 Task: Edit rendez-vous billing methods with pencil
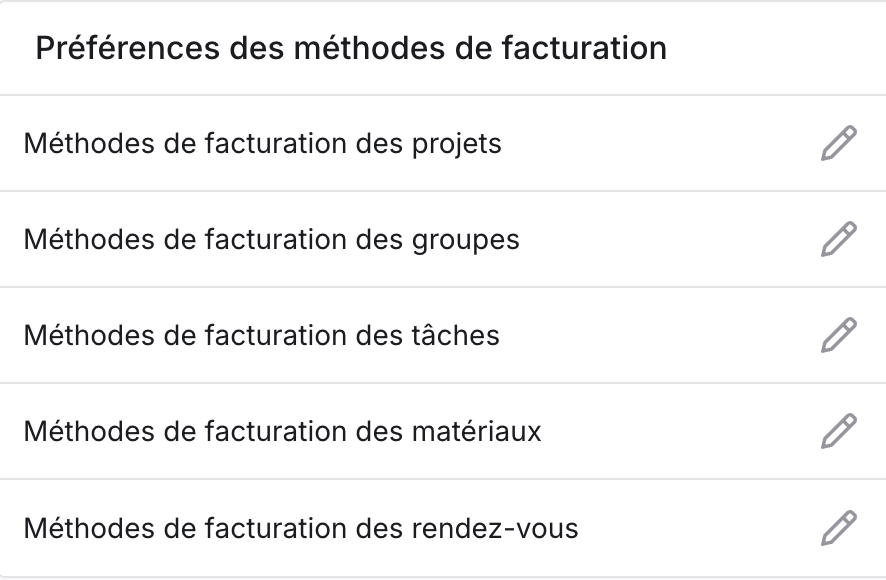point(839,528)
